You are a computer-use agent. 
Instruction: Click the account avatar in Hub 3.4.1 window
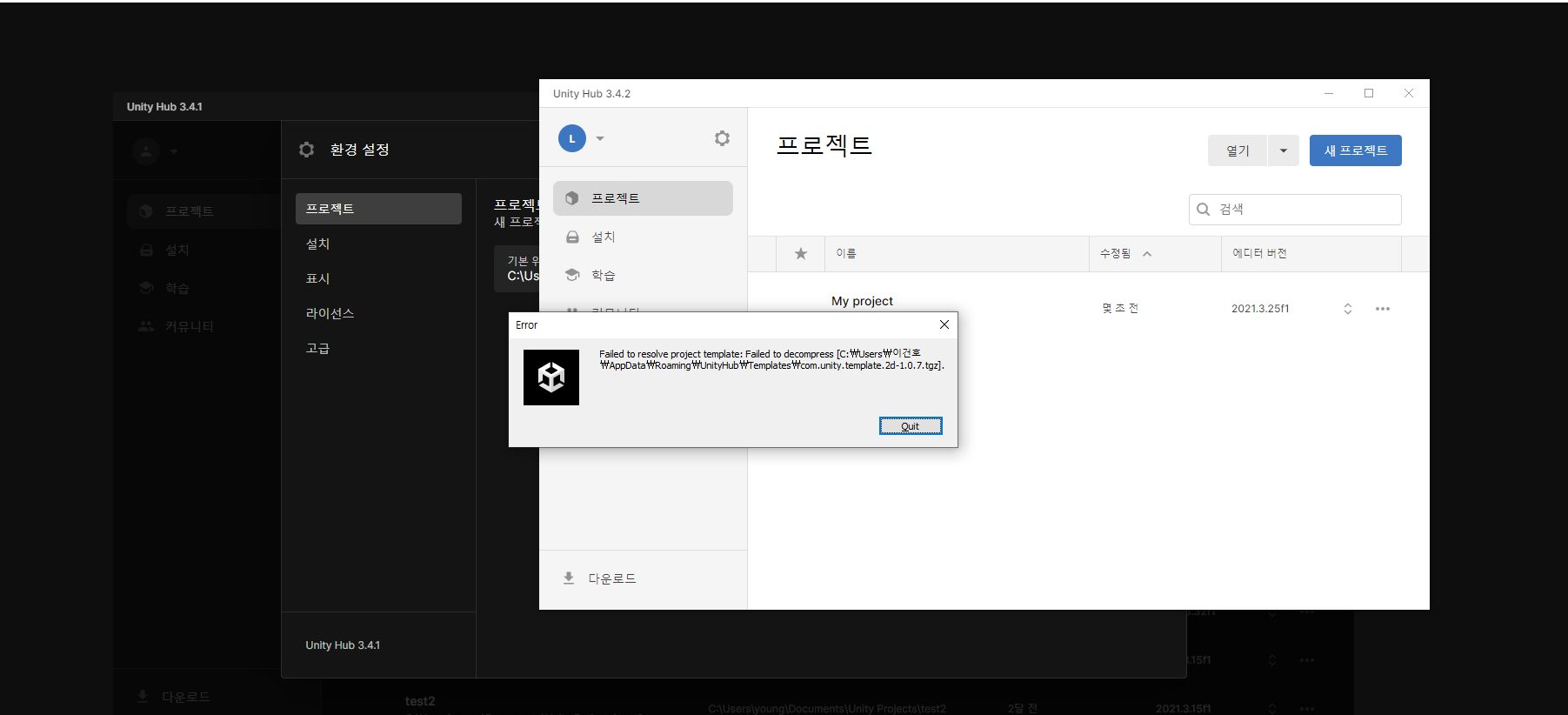coord(146,151)
